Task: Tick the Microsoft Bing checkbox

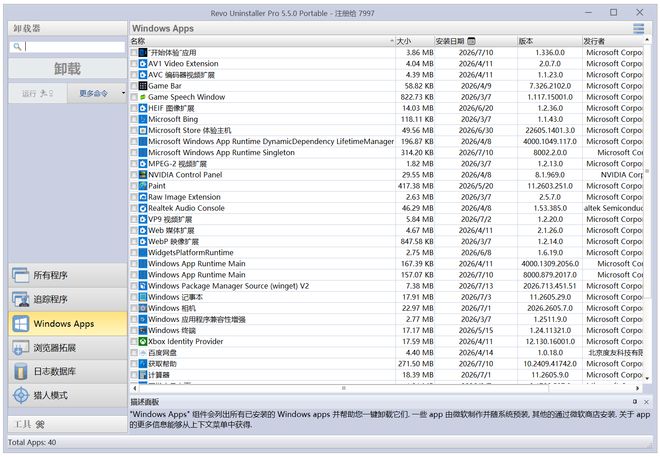Action: point(134,119)
